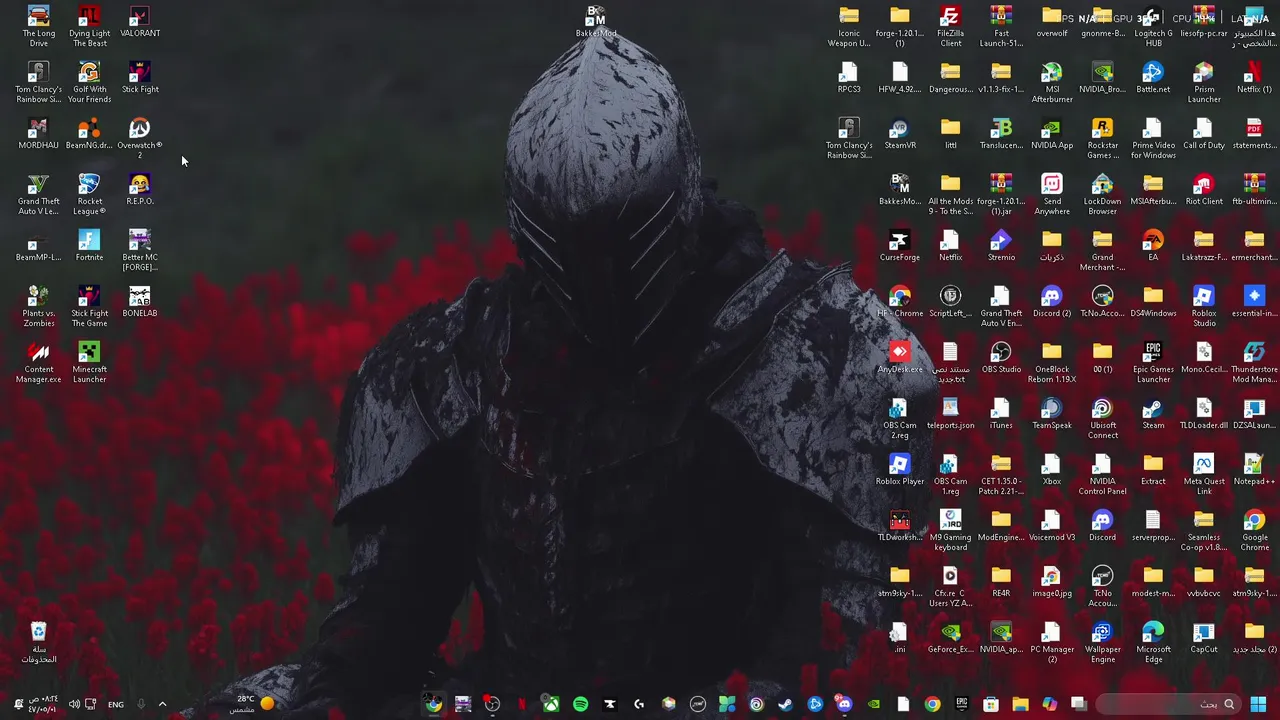The width and height of the screenshot is (1280, 720).
Task: Open TeamSpeak desktop shortcut
Action: click(x=1052, y=414)
